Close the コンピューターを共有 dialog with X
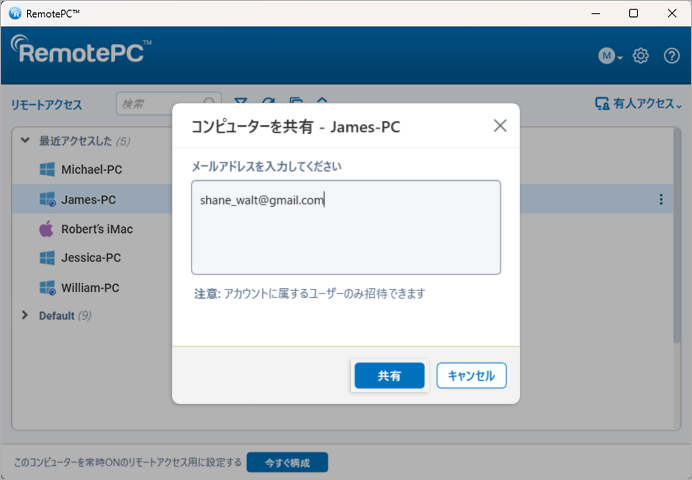 click(500, 126)
